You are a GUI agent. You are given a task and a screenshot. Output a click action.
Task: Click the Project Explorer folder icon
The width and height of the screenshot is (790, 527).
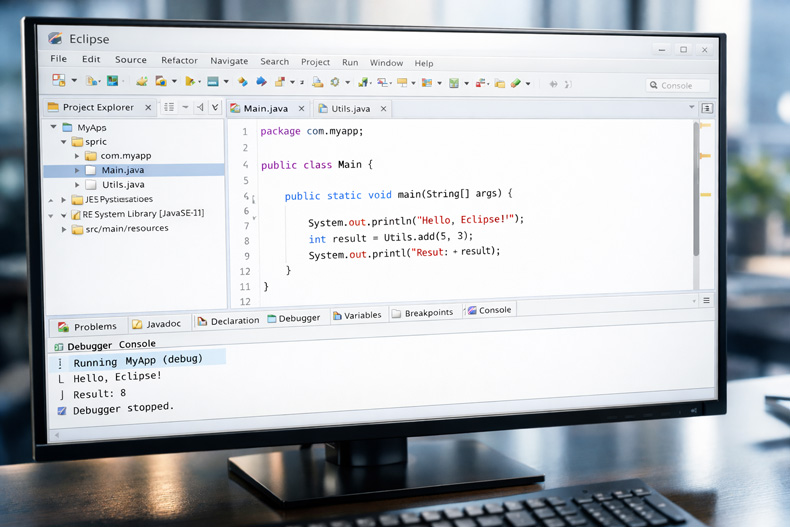click(54, 107)
